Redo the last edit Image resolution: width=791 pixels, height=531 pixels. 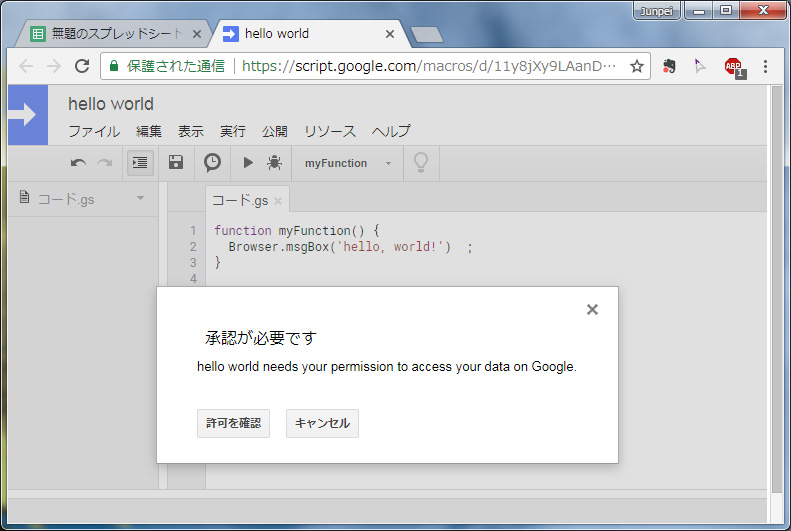[104, 163]
